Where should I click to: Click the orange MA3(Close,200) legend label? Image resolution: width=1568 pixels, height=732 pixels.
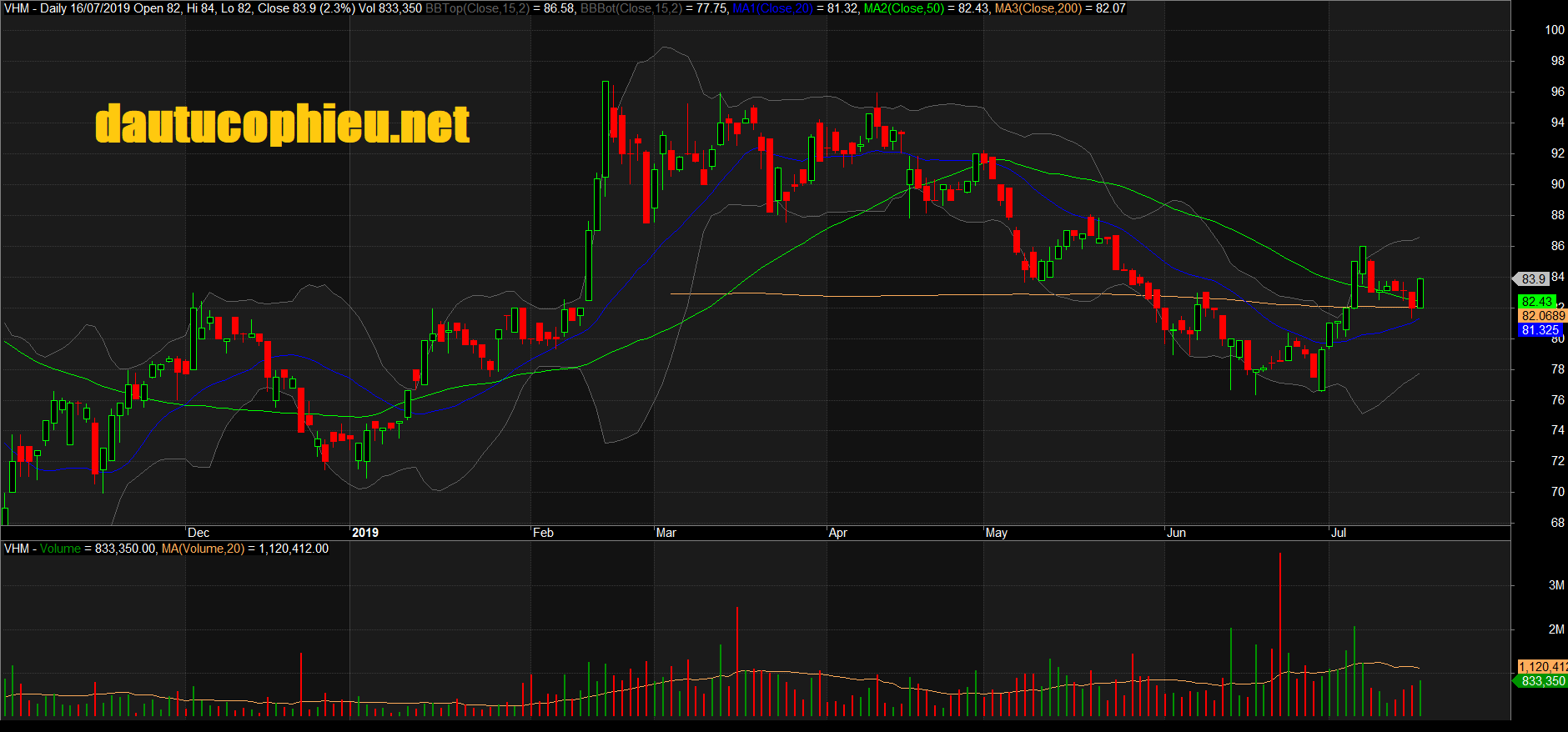coord(1038,8)
